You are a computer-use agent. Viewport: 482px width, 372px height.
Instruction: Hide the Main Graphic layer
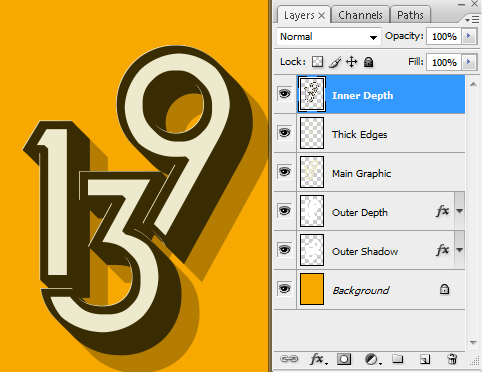point(284,172)
